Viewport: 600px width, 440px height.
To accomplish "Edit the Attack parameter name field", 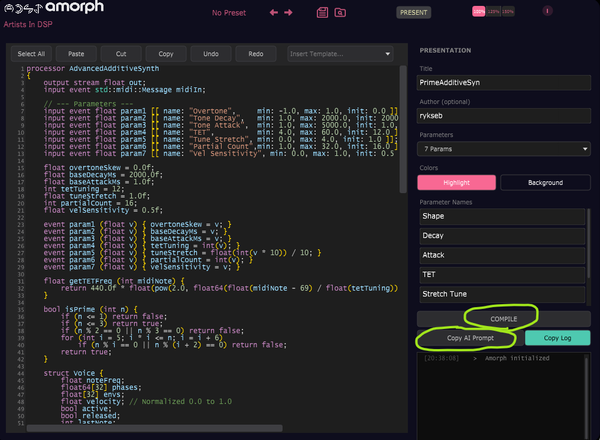I will point(502,256).
